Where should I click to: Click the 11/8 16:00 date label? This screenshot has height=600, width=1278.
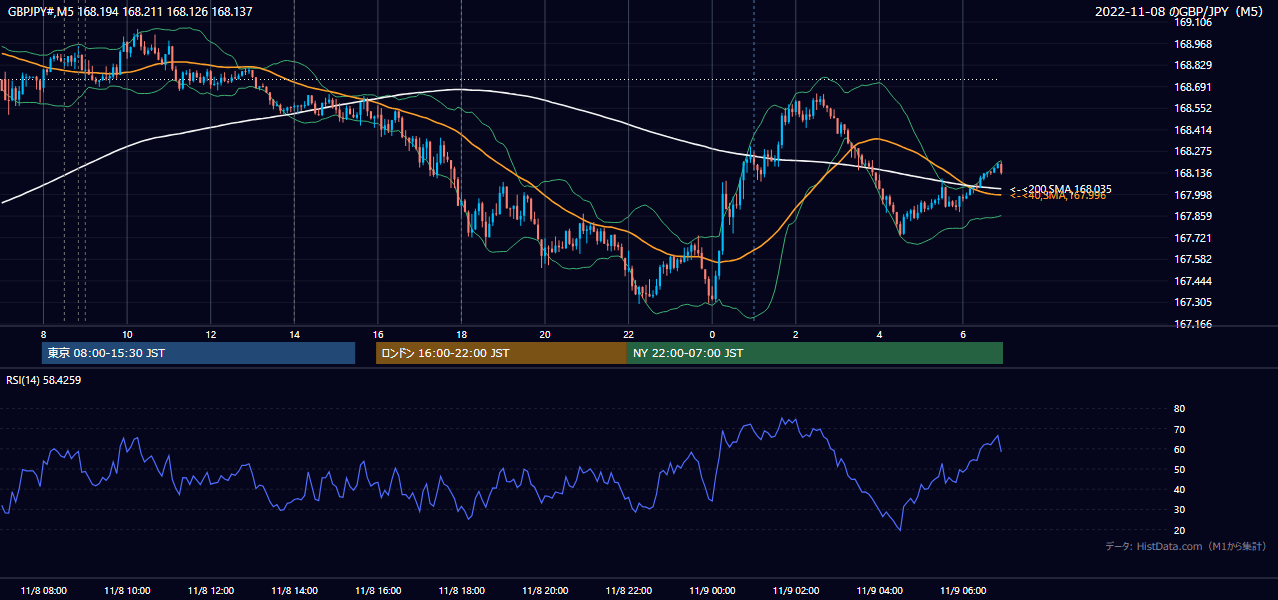click(377, 591)
